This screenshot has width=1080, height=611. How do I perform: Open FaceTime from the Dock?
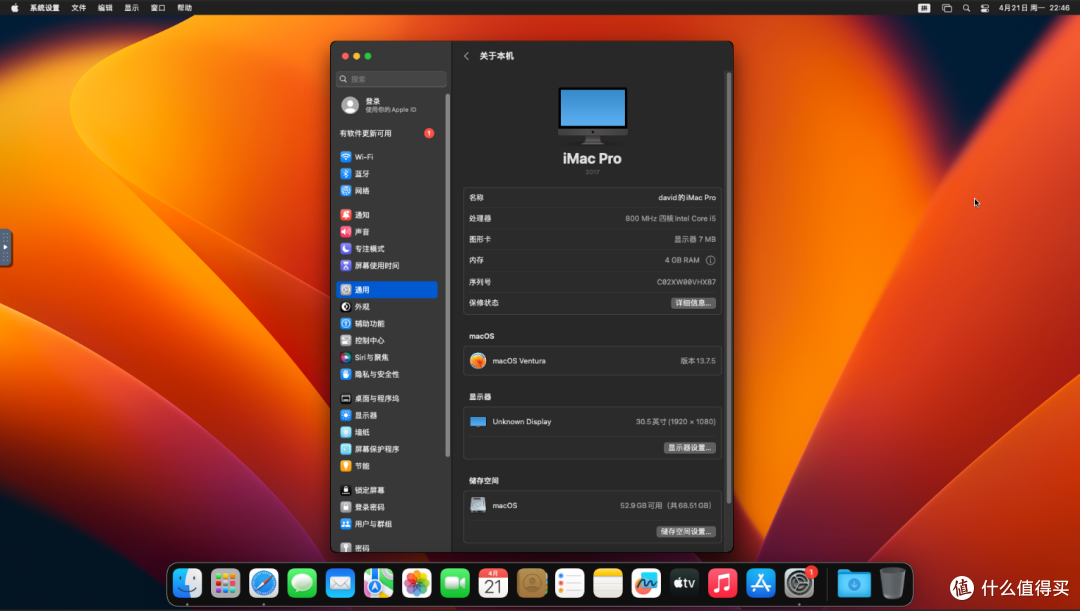point(455,583)
